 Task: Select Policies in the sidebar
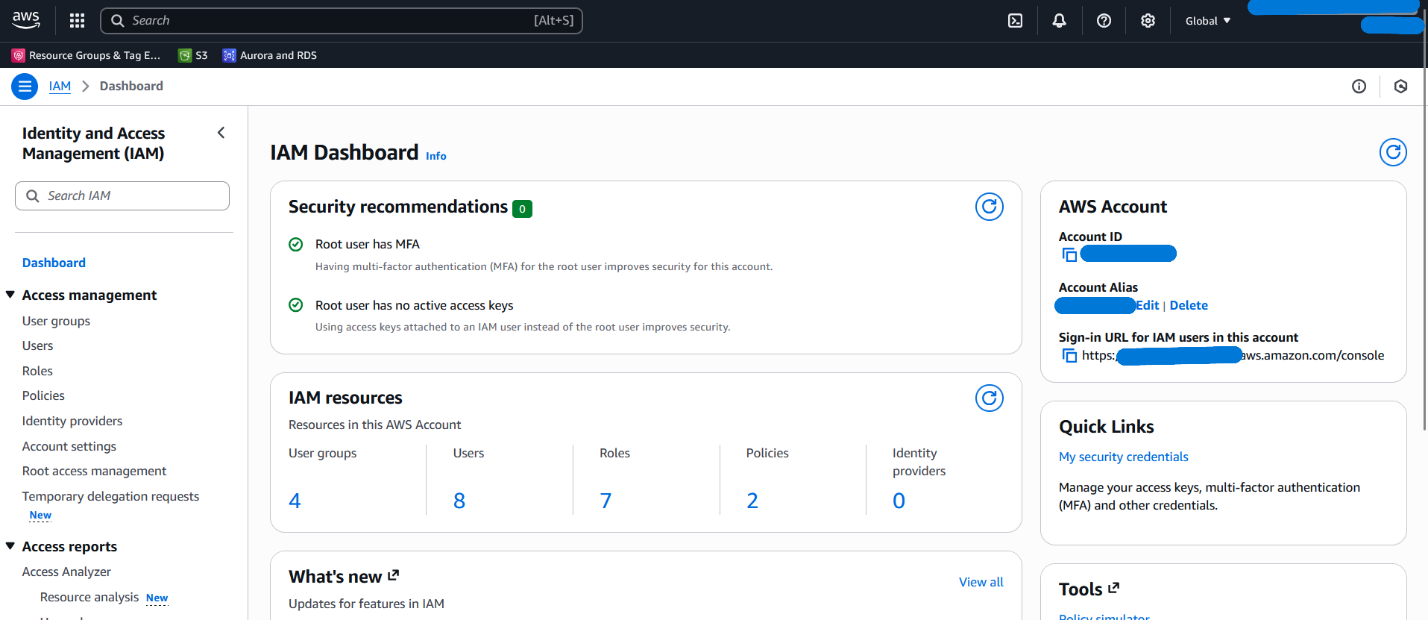tap(43, 396)
